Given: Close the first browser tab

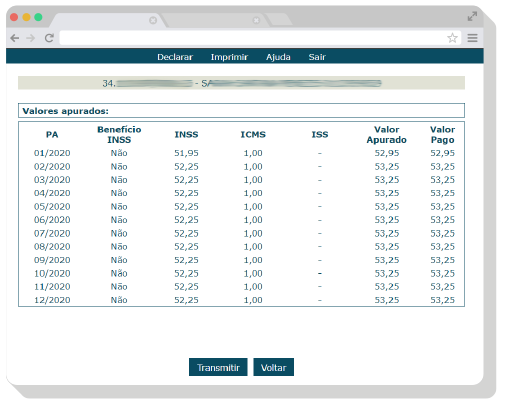Looking at the screenshot, I should coord(153,20).
